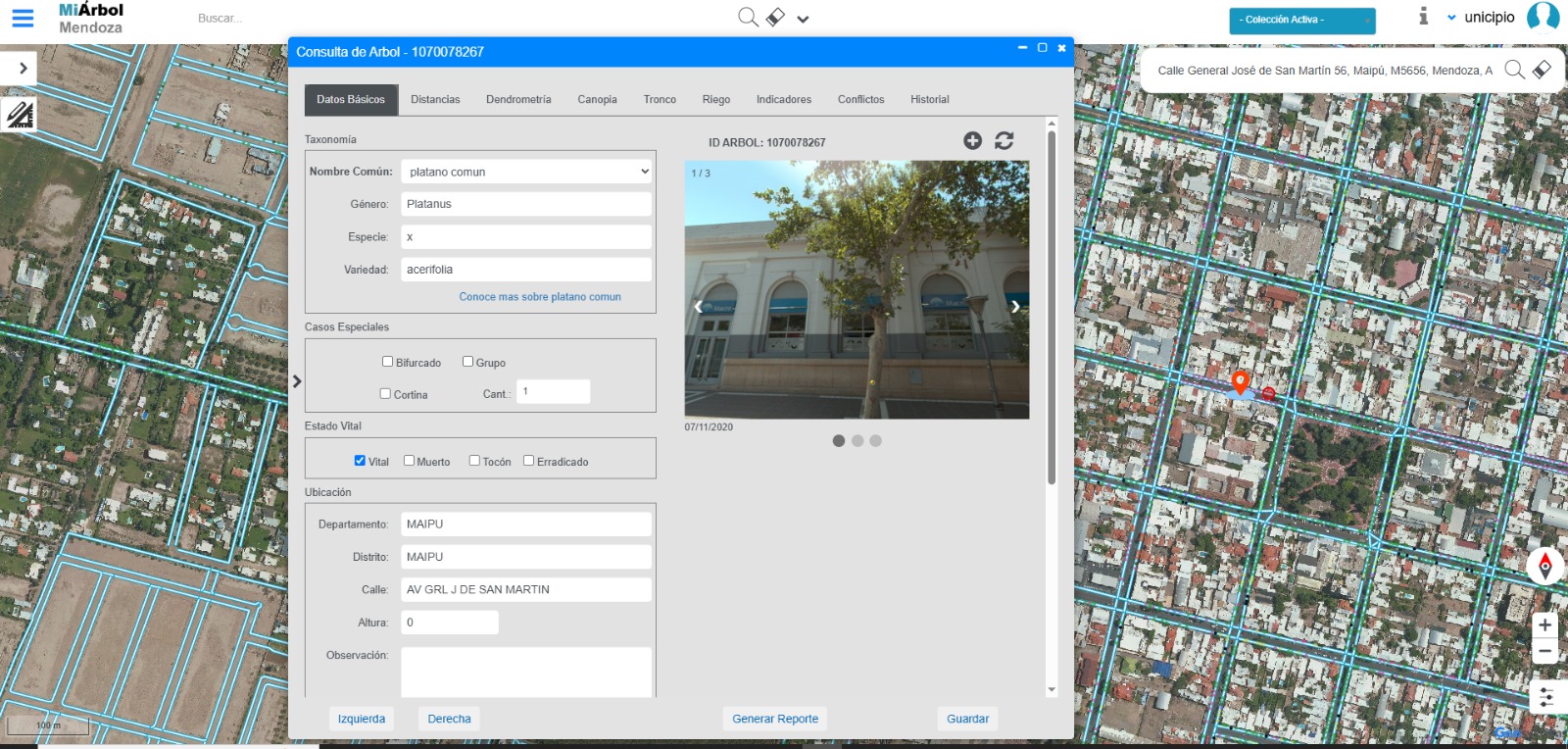Uncheck the Vital checkbox
Image resolution: width=1568 pixels, height=749 pixels.
(360, 461)
